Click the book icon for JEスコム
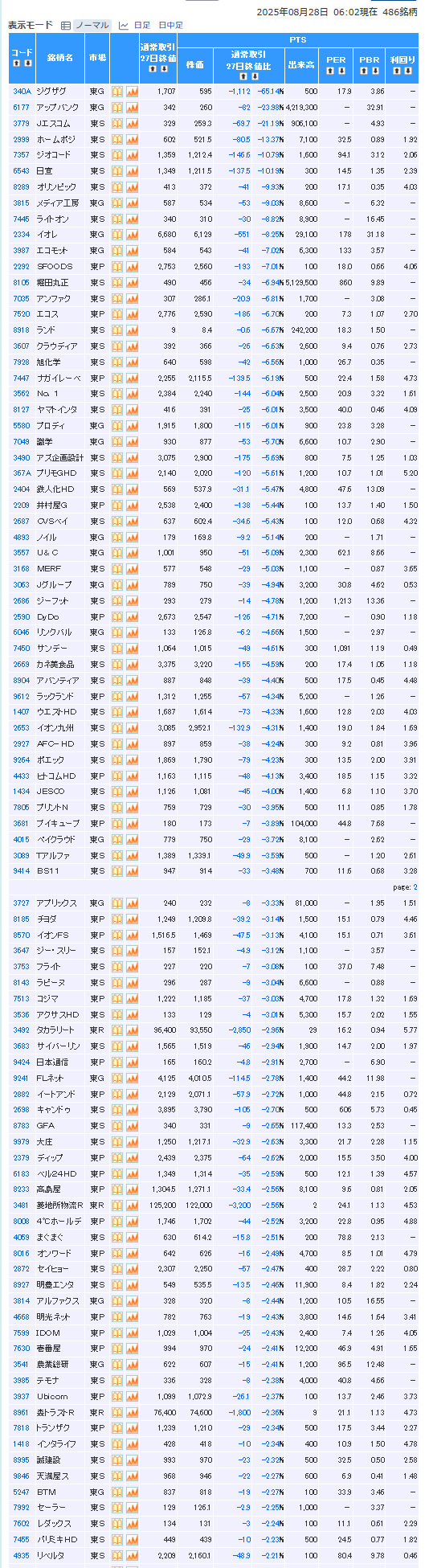The image size is (429, 1568). point(117,124)
